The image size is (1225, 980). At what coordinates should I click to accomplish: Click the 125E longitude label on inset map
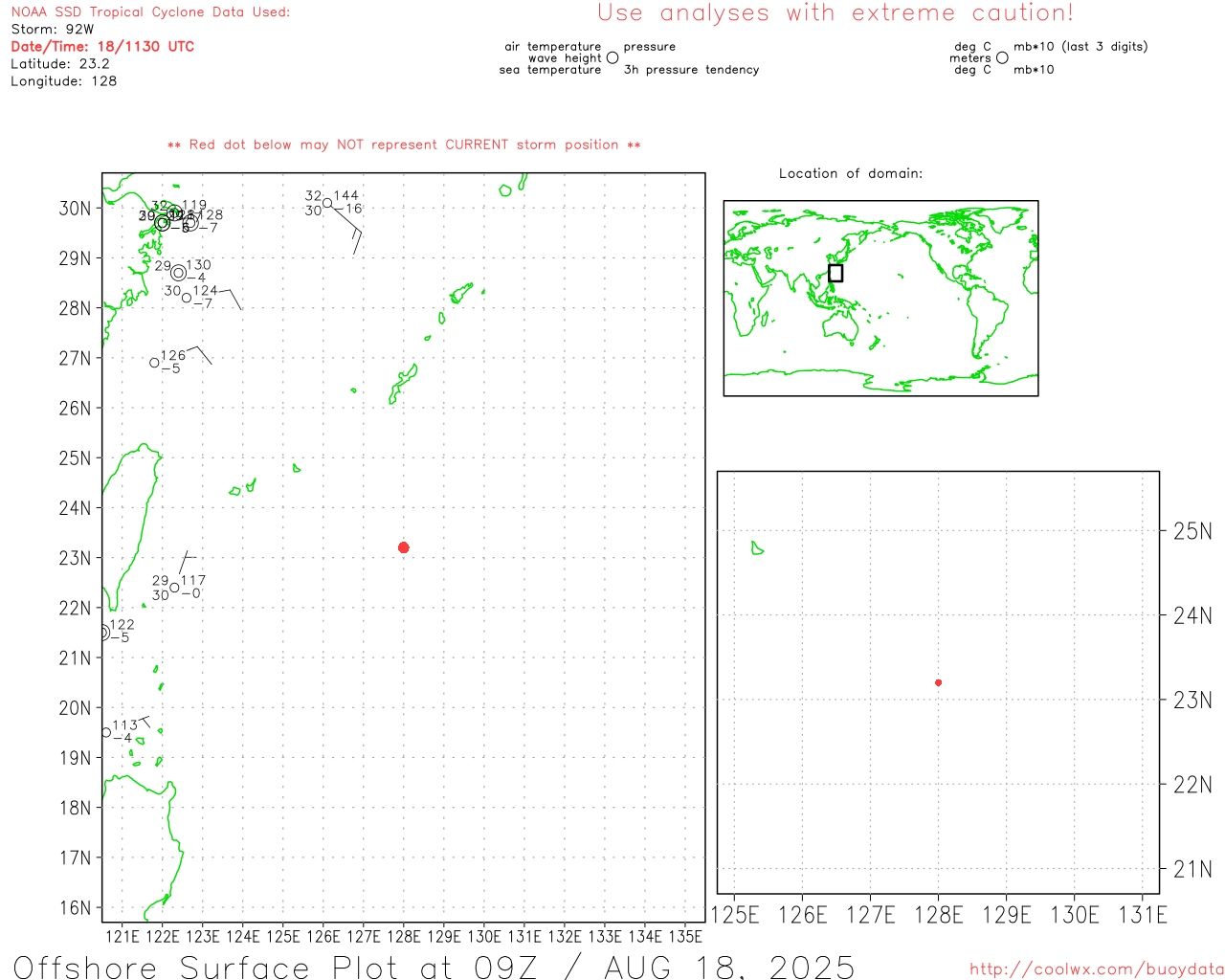coord(735,915)
